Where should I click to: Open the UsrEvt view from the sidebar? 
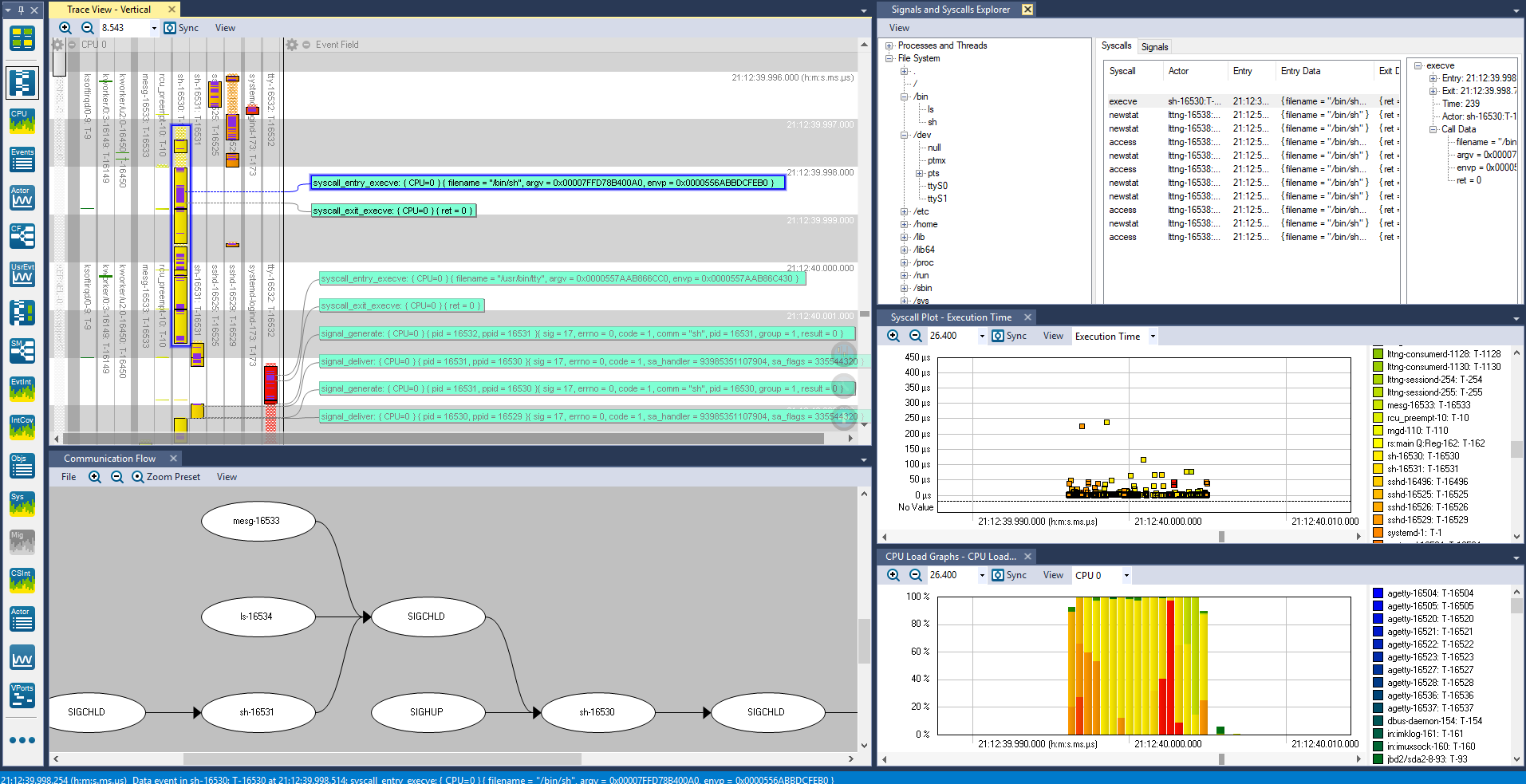coord(22,274)
